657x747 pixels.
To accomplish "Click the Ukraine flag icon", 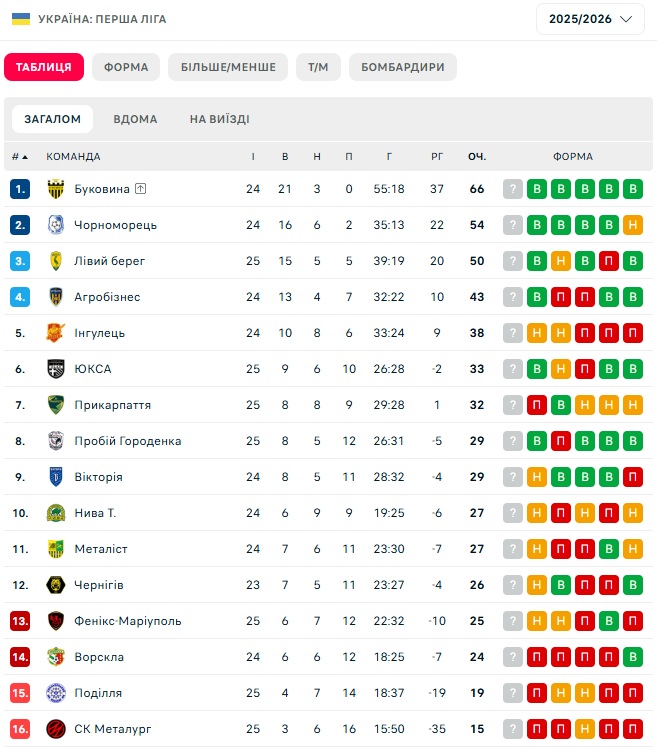I will (21, 19).
